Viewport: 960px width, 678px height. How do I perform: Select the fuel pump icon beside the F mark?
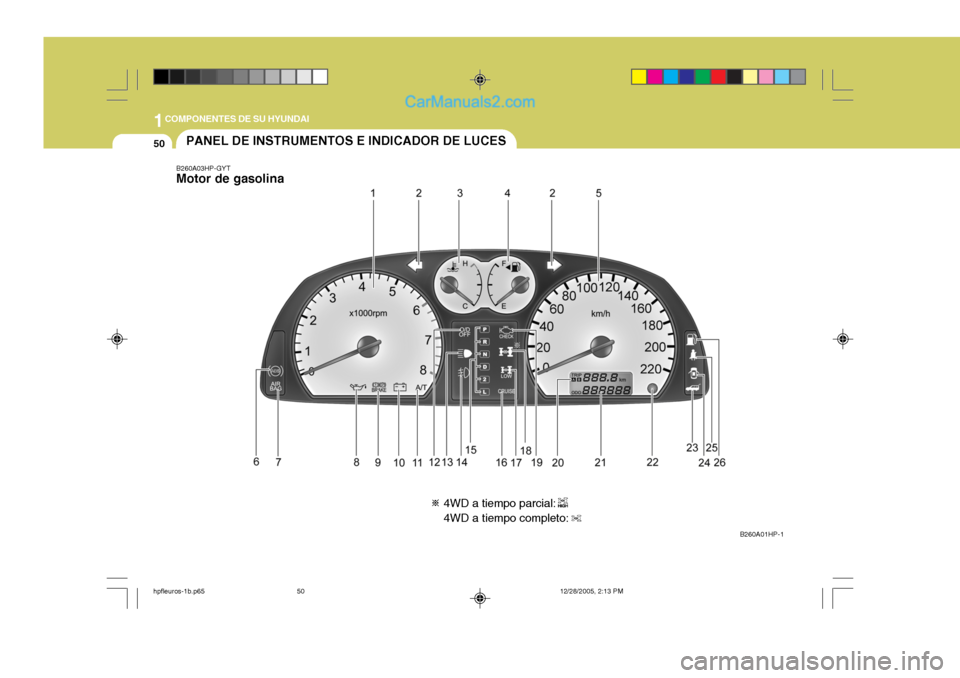[516, 266]
